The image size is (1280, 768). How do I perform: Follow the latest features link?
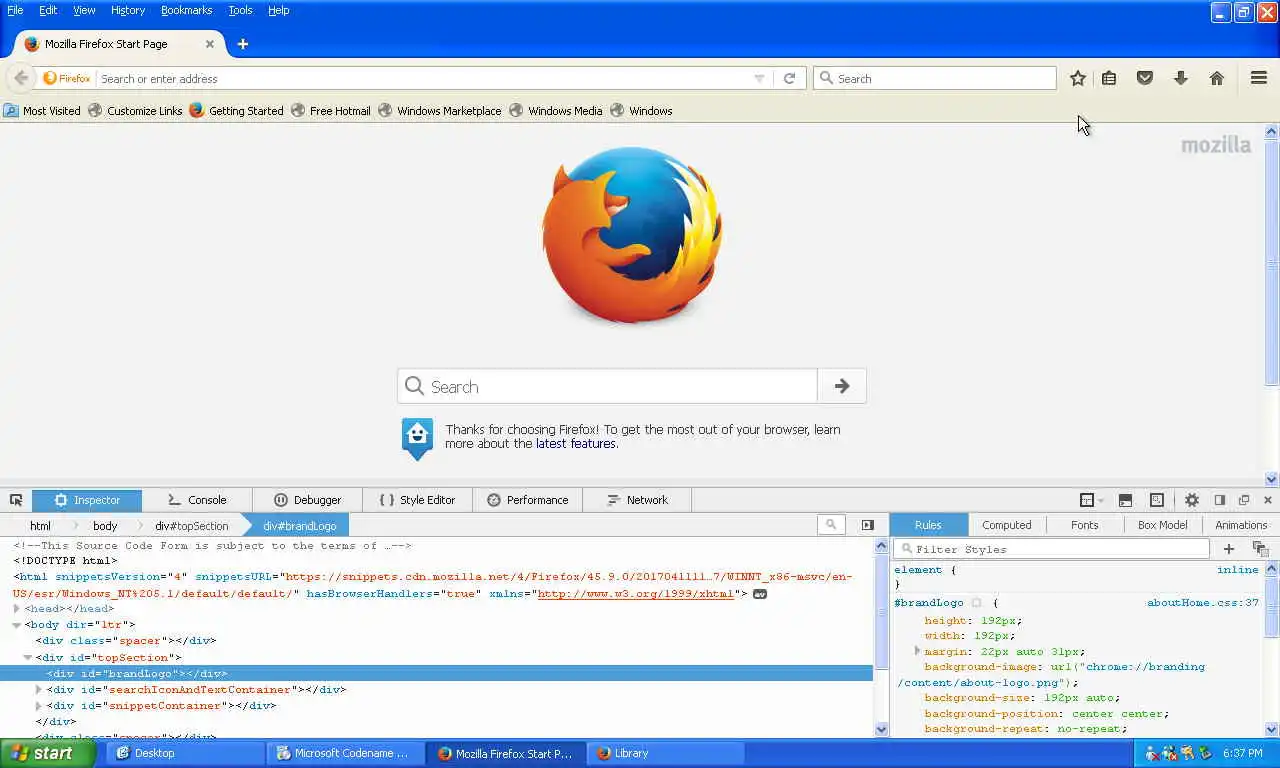pyautogui.click(x=576, y=444)
